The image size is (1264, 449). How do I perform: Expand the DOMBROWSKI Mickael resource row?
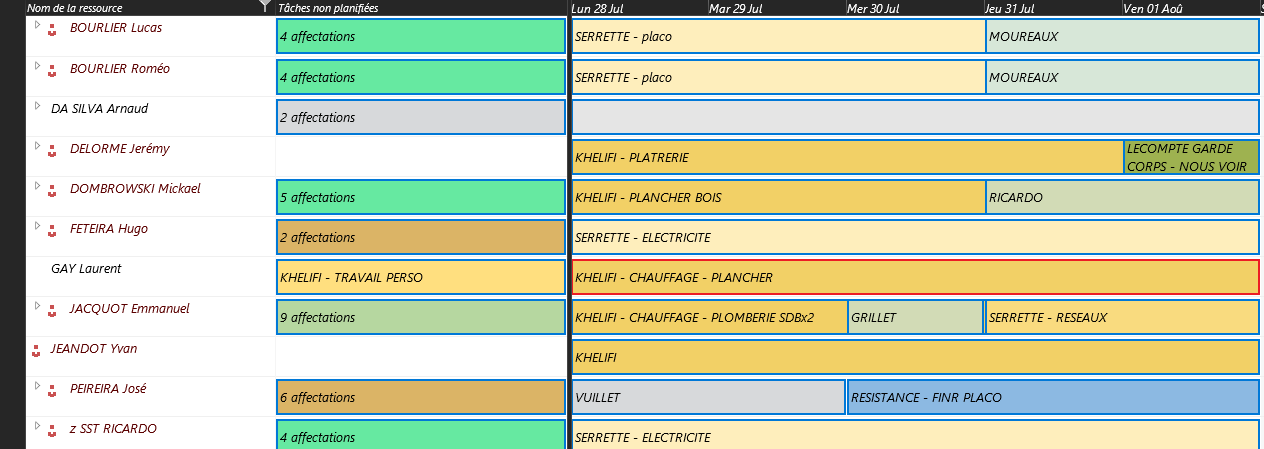tap(38, 185)
